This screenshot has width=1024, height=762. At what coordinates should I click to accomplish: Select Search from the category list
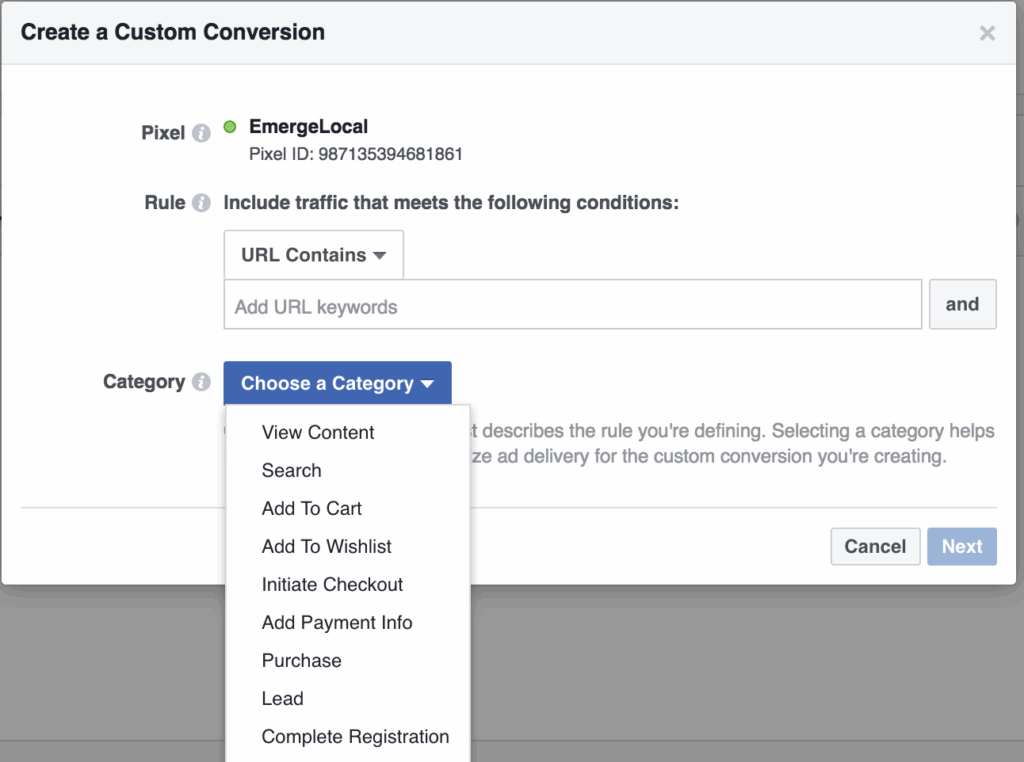pyautogui.click(x=292, y=470)
